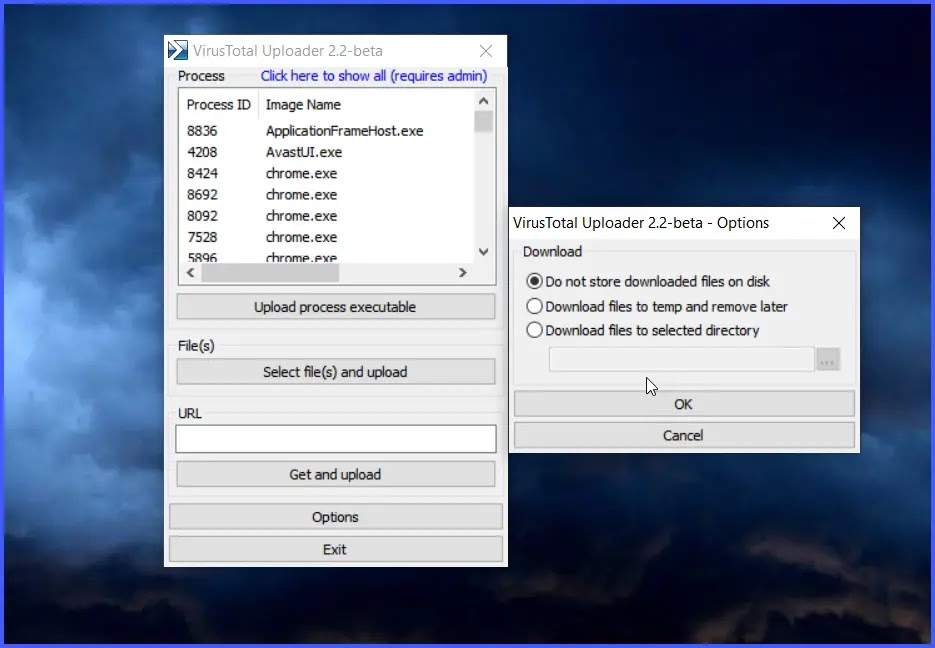Open the Options button in main window
Screen dimensions: 935x648
[x=336, y=517]
